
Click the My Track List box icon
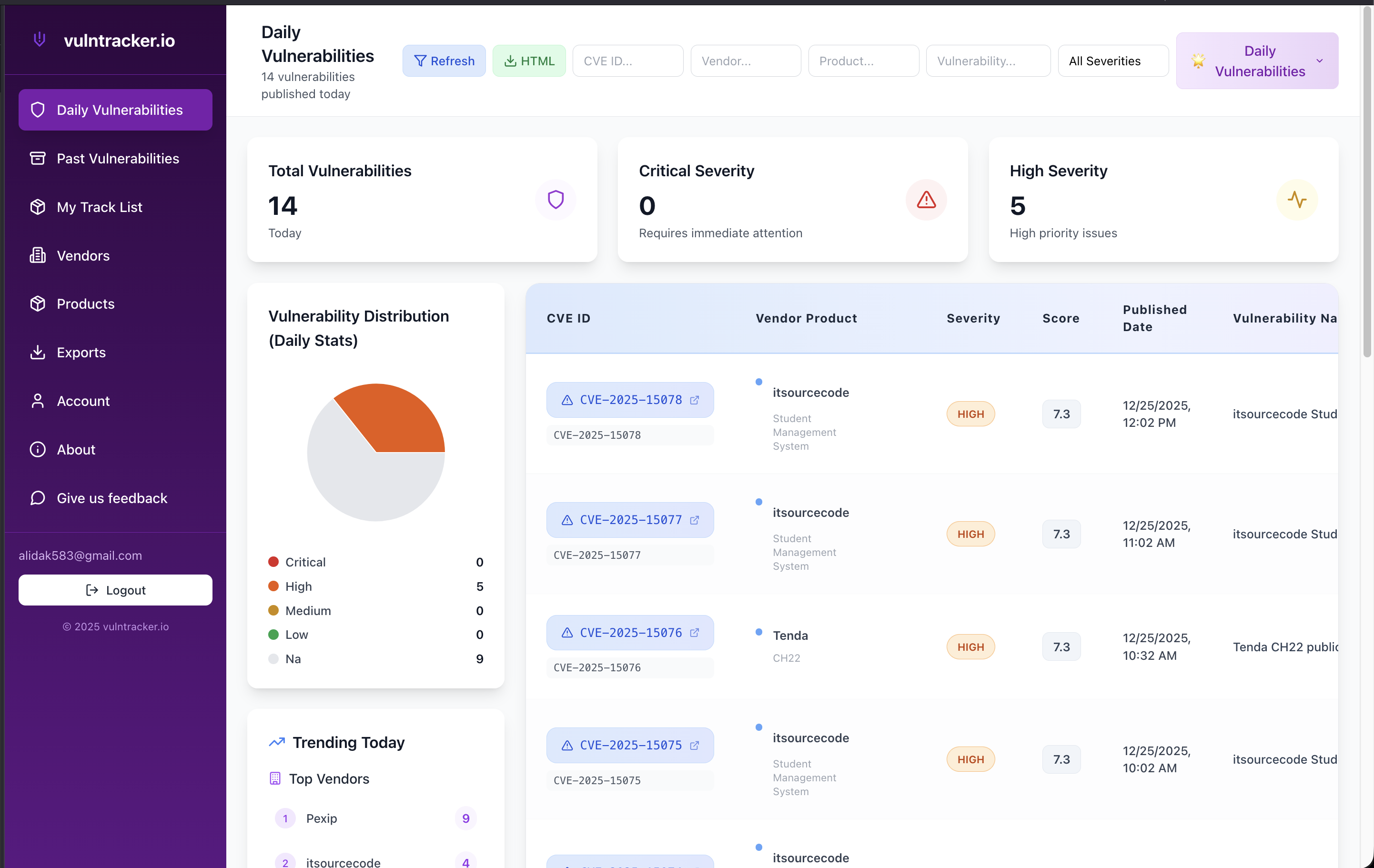pos(38,207)
